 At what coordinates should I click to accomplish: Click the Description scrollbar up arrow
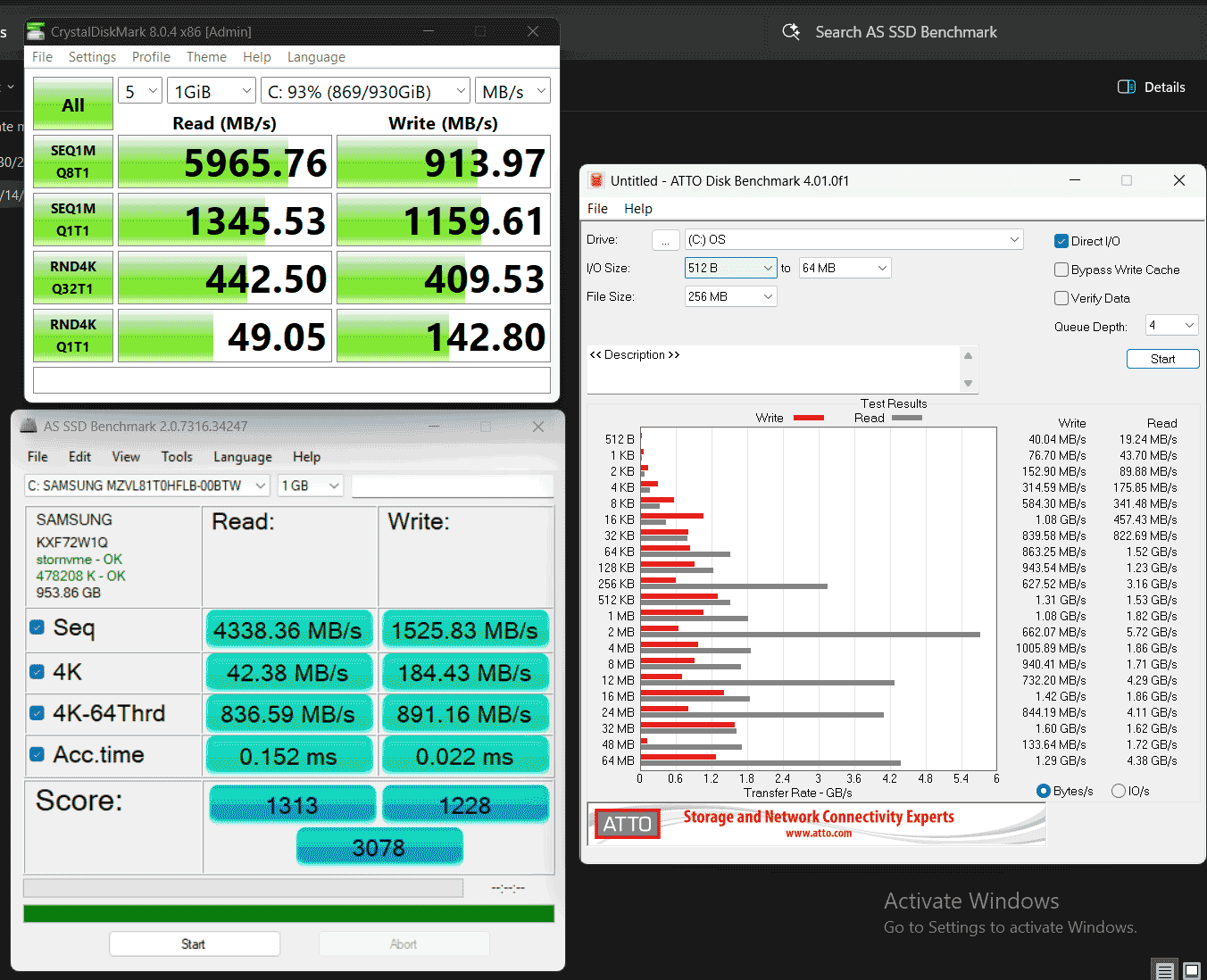[x=969, y=355]
